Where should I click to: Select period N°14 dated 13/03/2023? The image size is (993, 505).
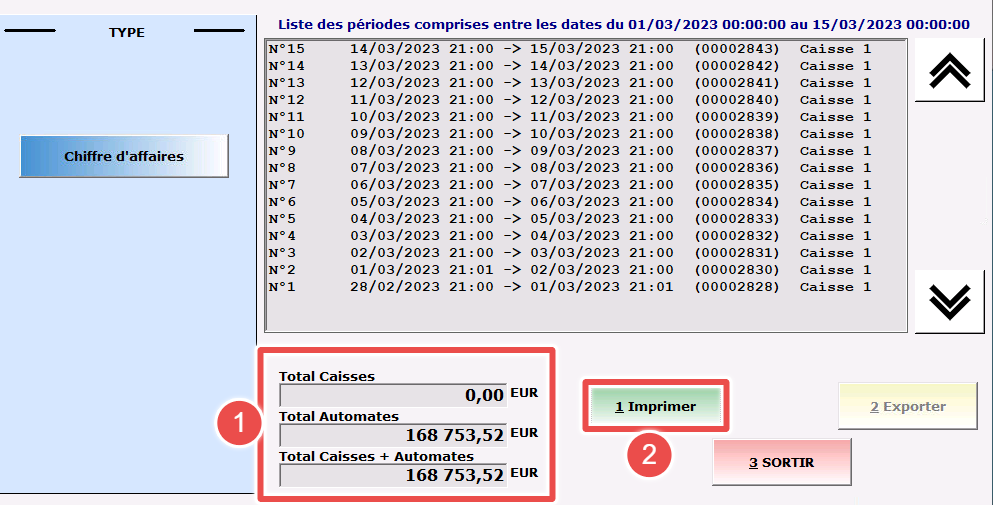570,66
